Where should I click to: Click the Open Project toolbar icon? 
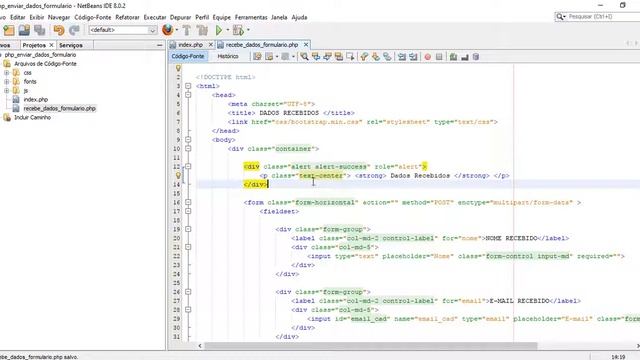(x=24, y=30)
